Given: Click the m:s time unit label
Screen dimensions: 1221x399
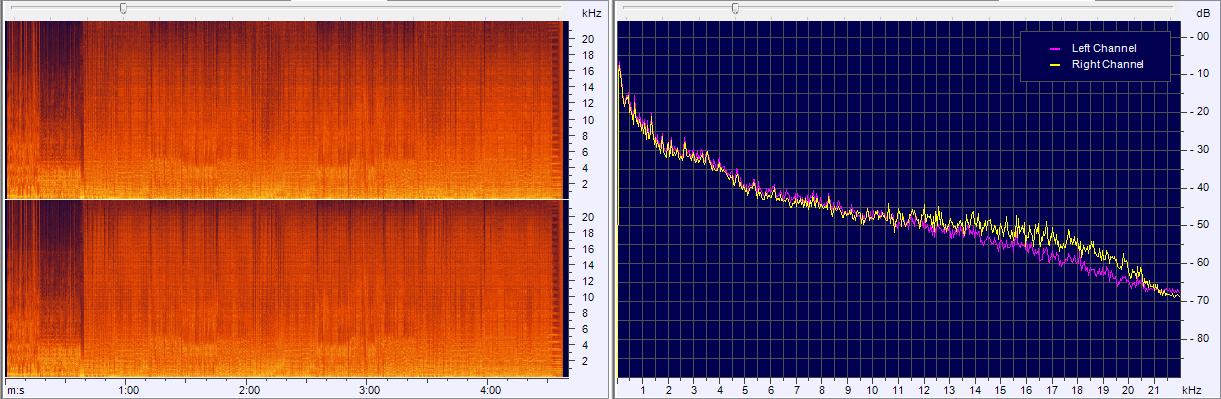Looking at the screenshot, I should [16, 390].
